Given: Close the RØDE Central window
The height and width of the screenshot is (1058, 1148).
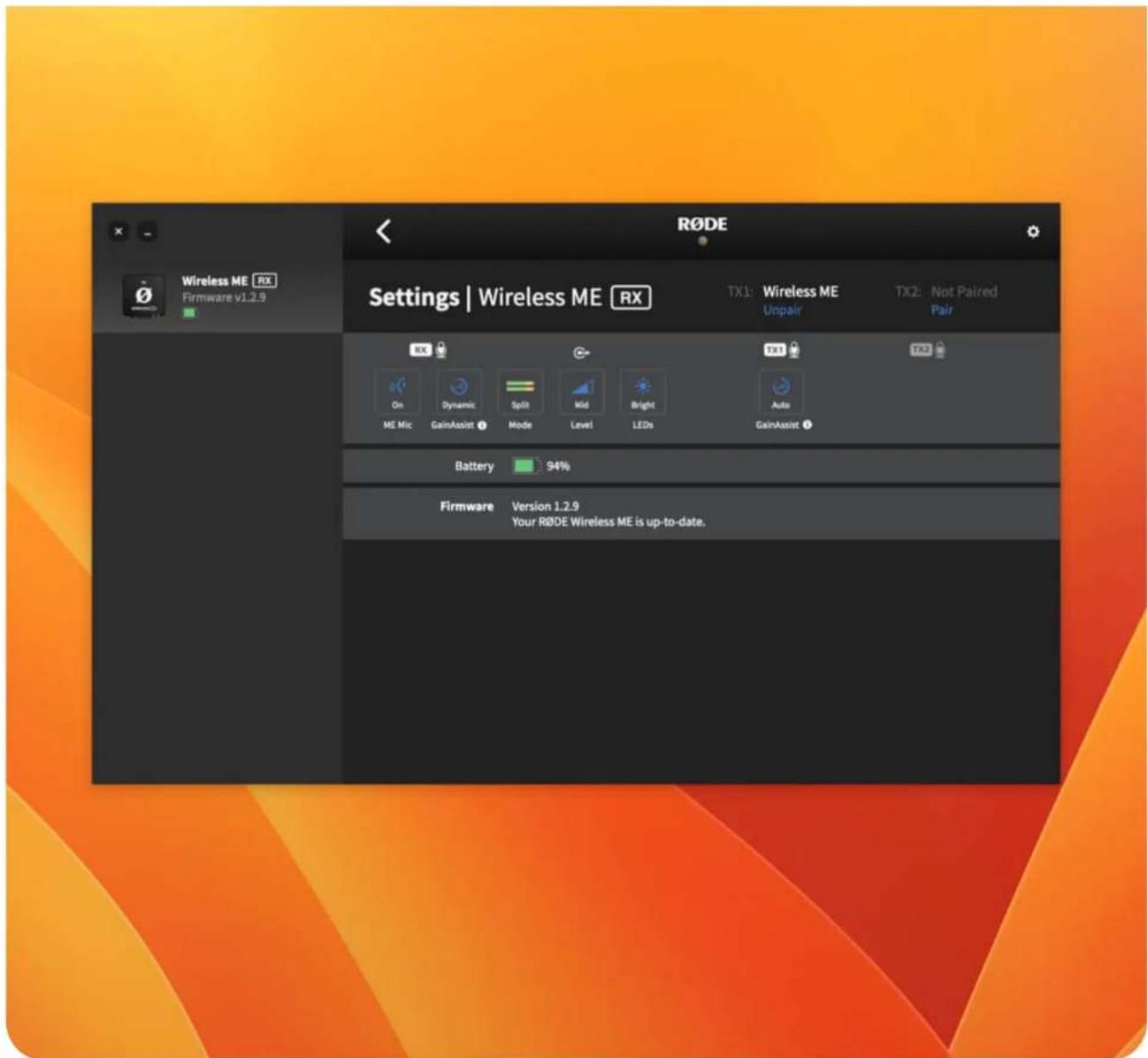Looking at the screenshot, I should pos(119,232).
